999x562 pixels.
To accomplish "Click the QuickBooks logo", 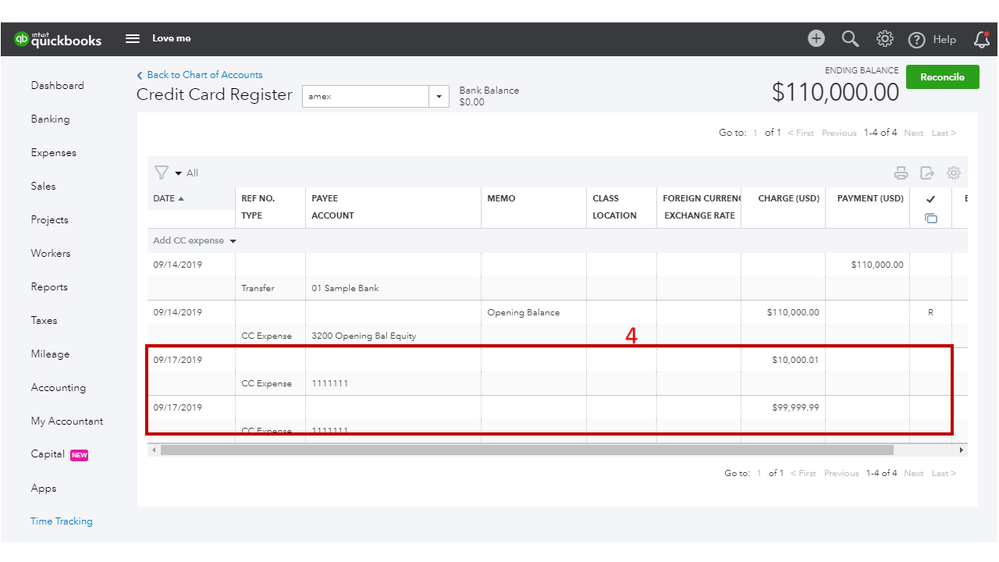I will (58, 40).
